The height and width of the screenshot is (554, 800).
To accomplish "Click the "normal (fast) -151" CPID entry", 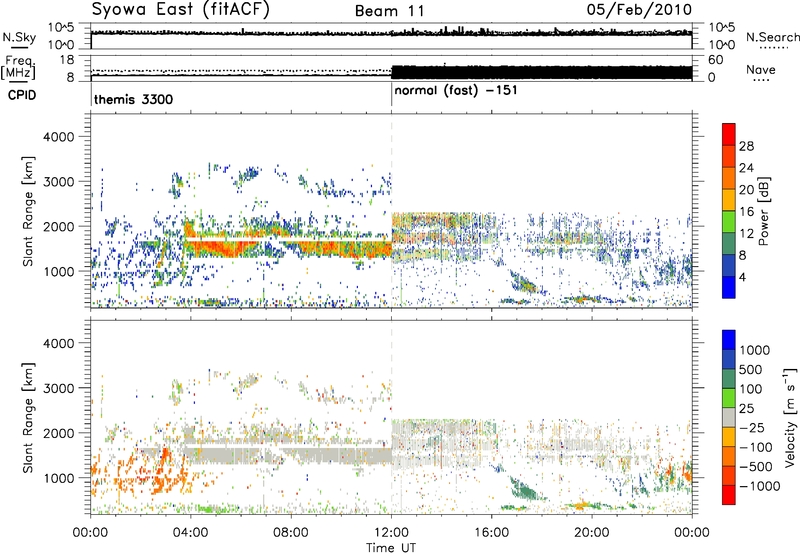I will (x=456, y=91).
